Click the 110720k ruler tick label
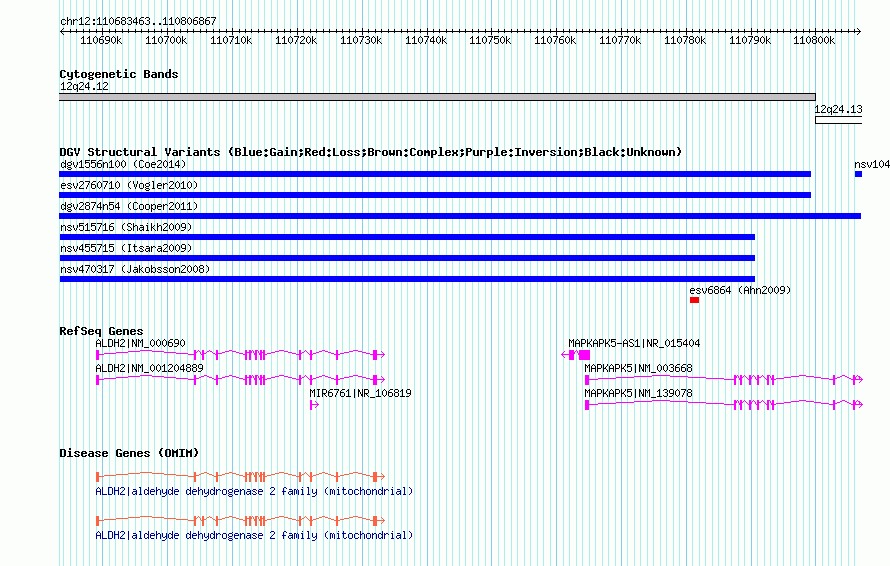This screenshot has height=566, width=890. click(296, 40)
